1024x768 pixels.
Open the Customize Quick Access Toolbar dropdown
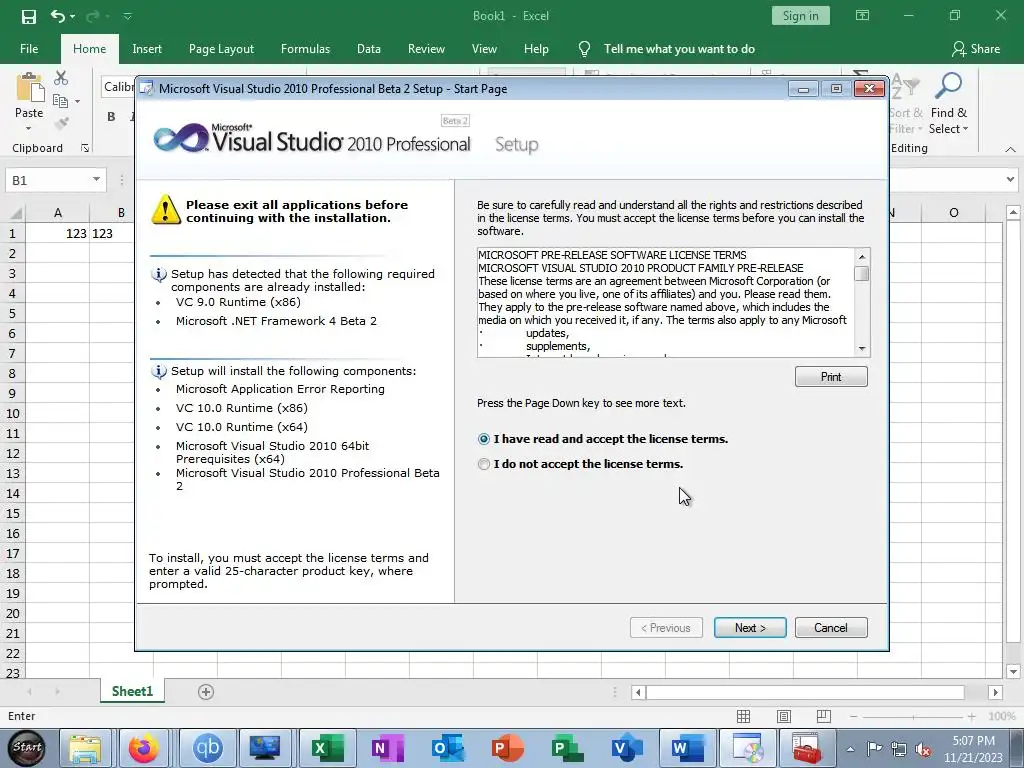tap(127, 16)
